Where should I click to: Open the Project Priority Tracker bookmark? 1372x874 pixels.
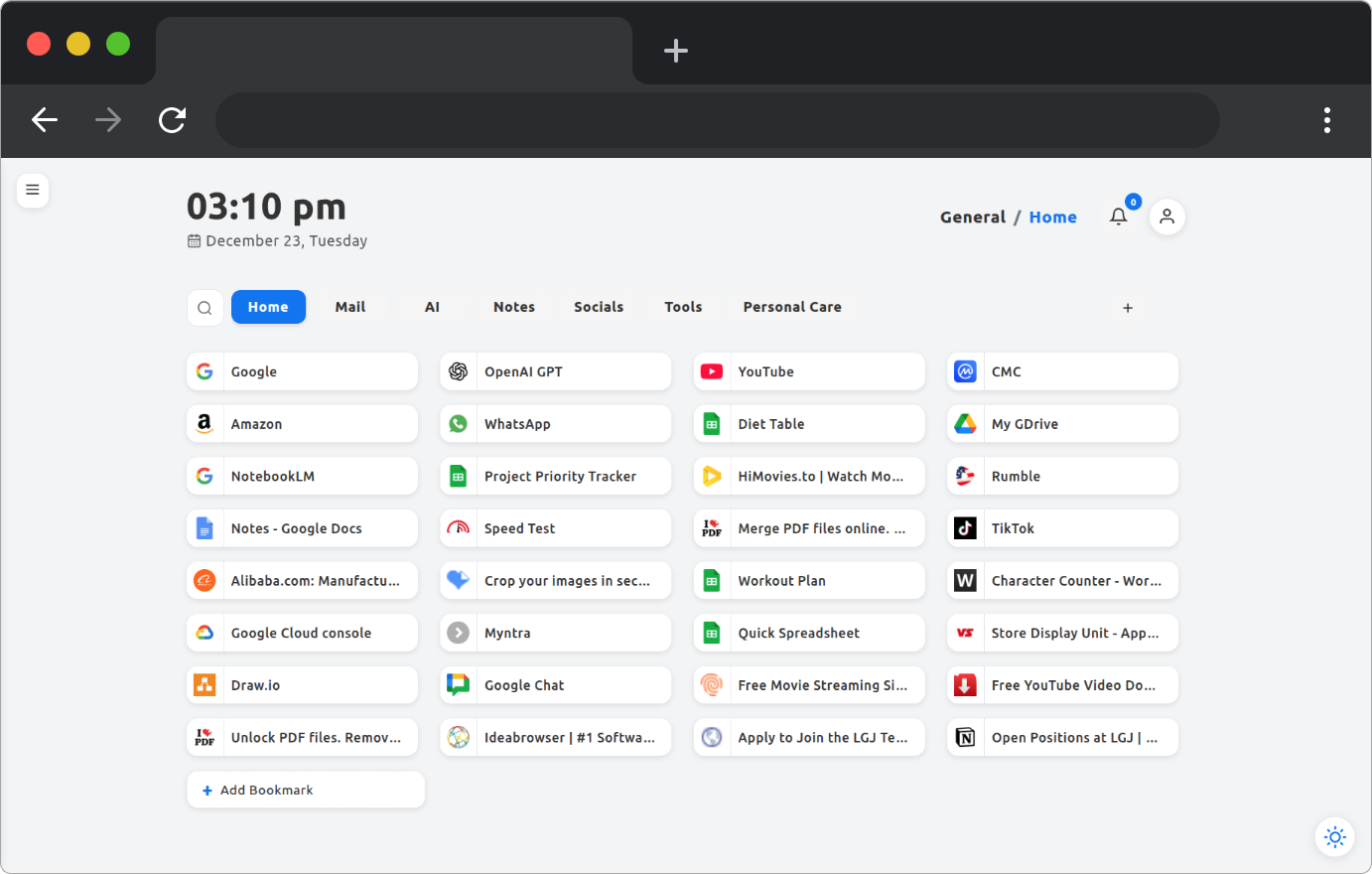[x=560, y=477]
